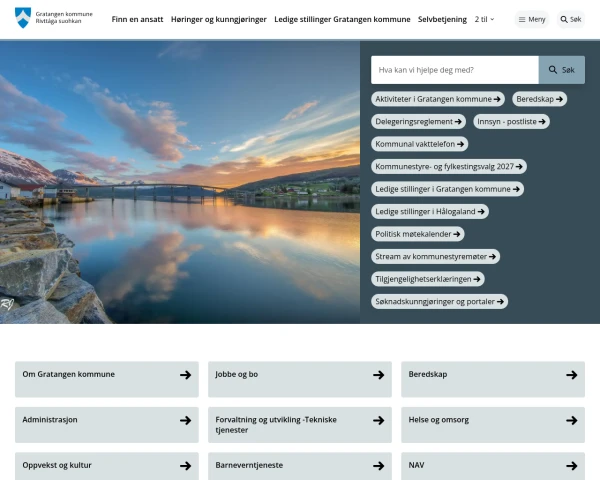Open the Meny hamburger button
Screen dimensions: 600x480
[532, 19]
